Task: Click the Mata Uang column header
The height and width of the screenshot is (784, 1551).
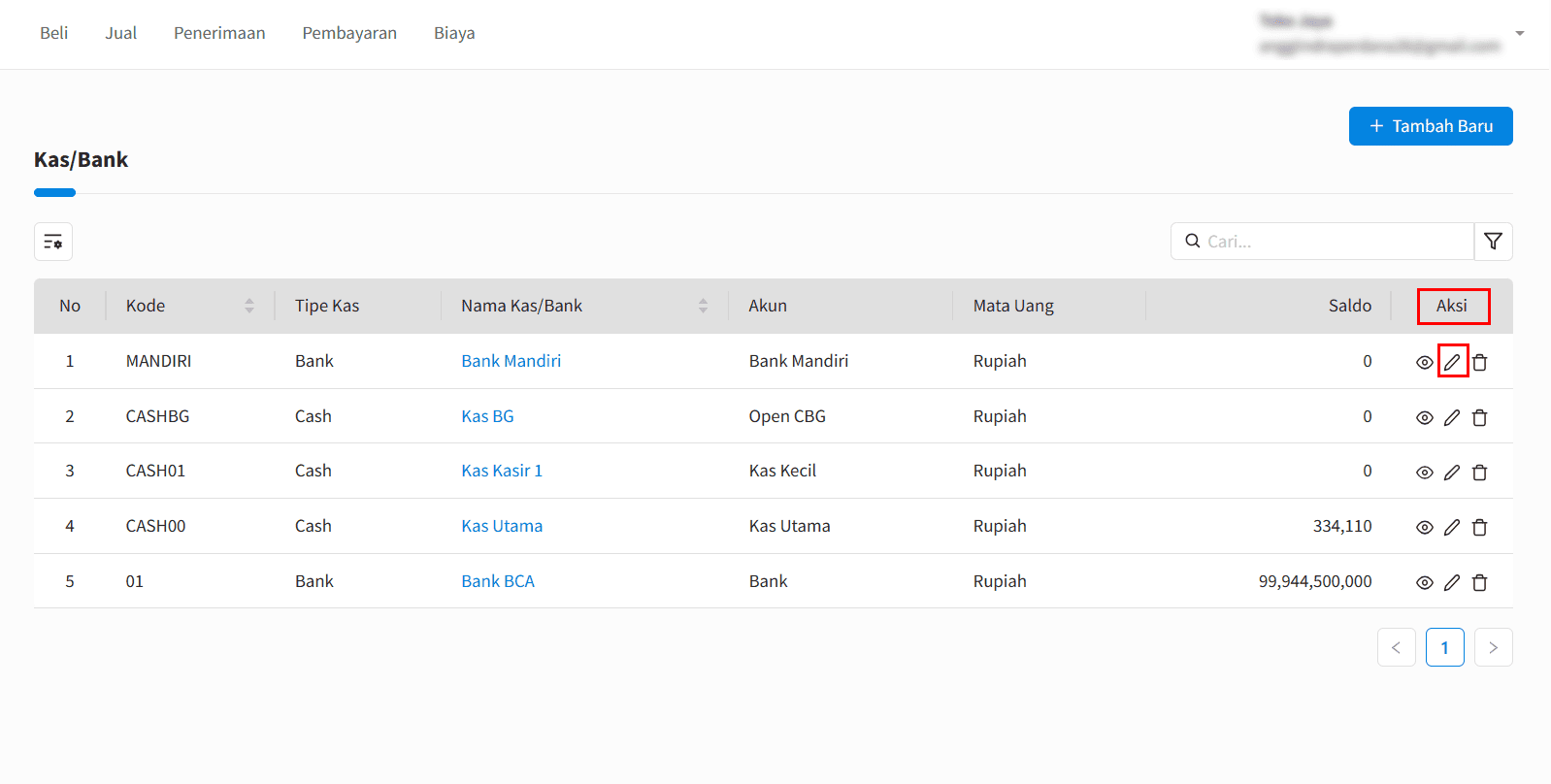Action: pyautogui.click(x=1013, y=306)
